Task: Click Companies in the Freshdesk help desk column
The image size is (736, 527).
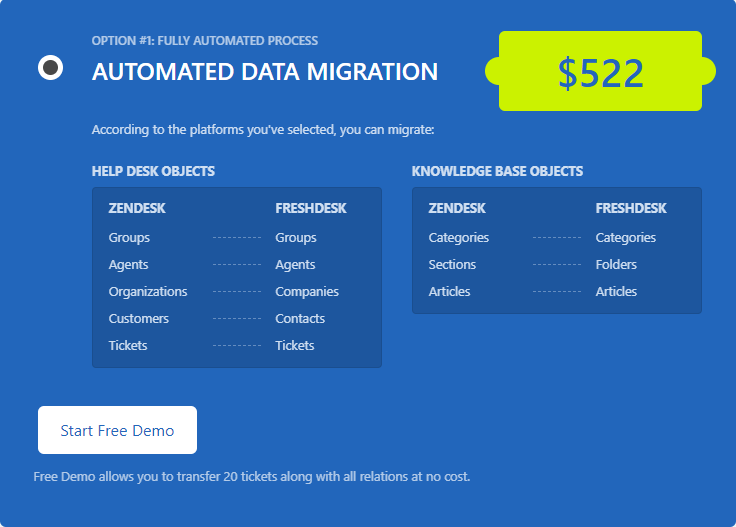Action: pos(307,292)
